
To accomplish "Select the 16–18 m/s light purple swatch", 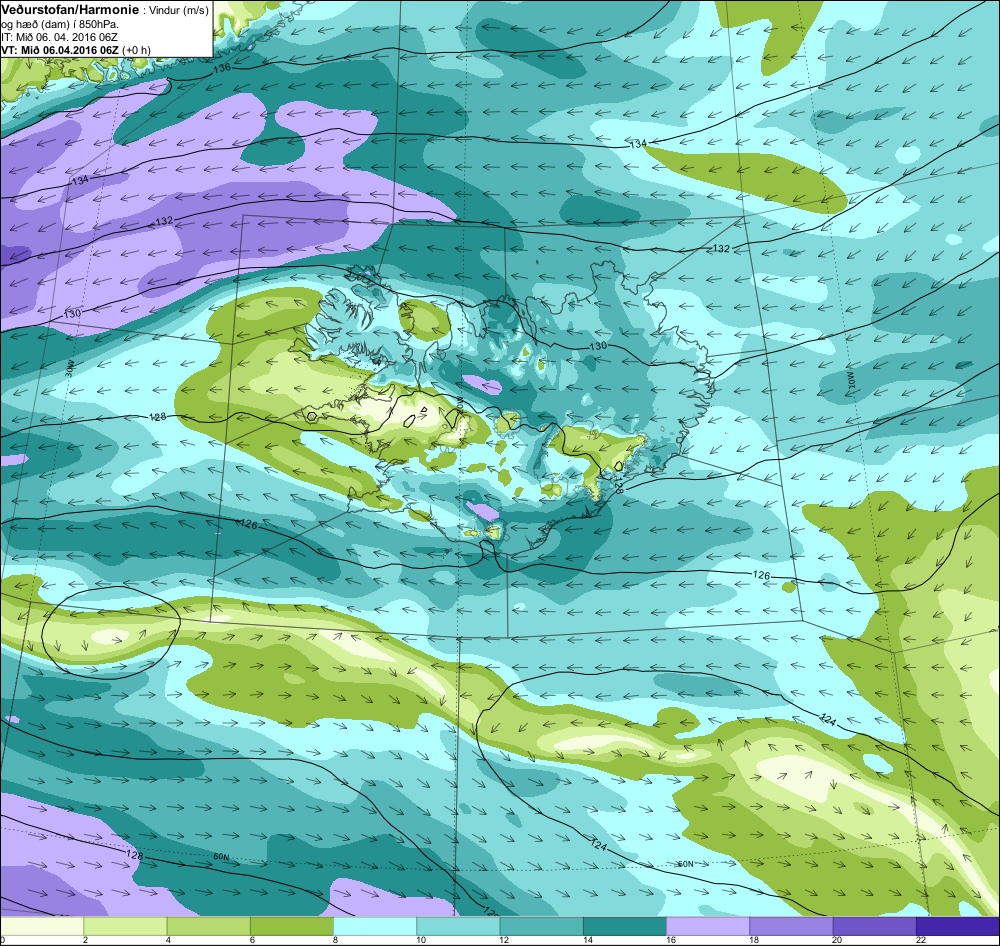I will 708,925.
